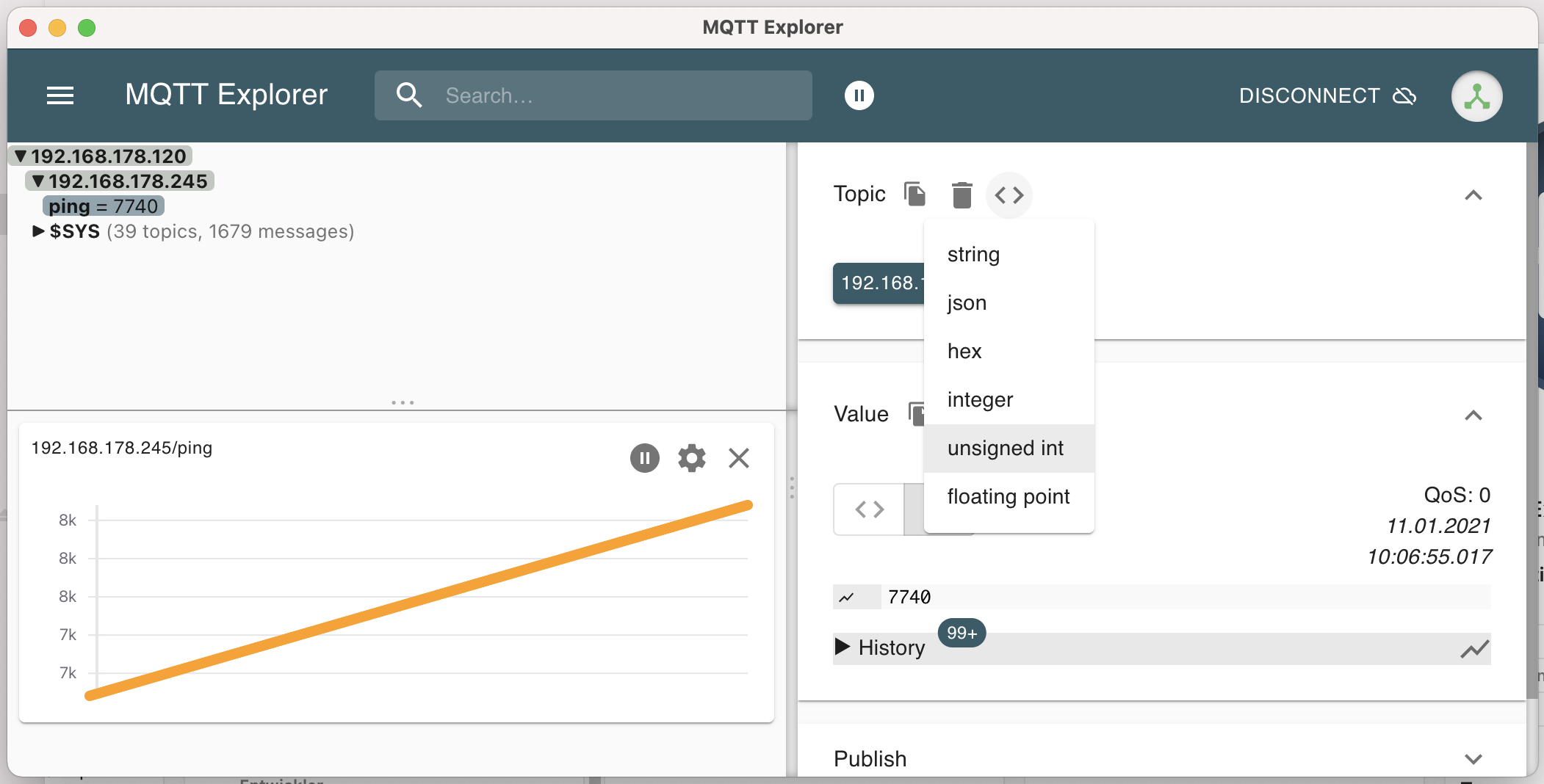Choose string from the type menu
Screen dimensions: 1544x784
coord(1009,255)
